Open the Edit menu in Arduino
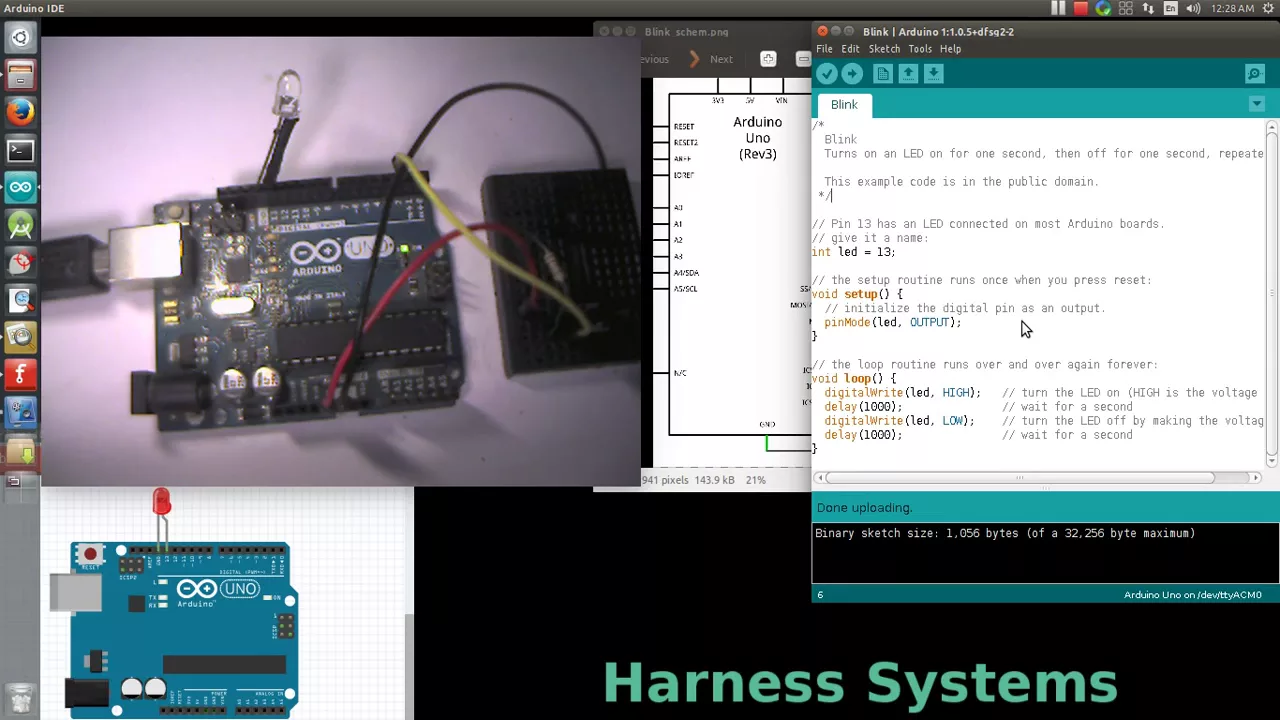This screenshot has height=720, width=1280. point(850,49)
